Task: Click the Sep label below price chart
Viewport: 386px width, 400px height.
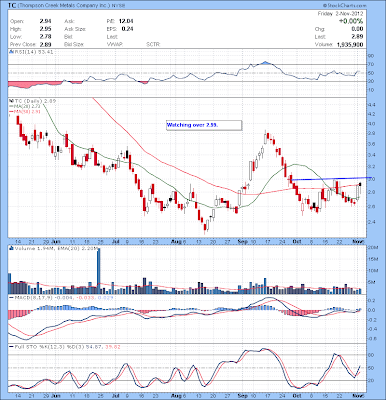Action: [x=243, y=241]
